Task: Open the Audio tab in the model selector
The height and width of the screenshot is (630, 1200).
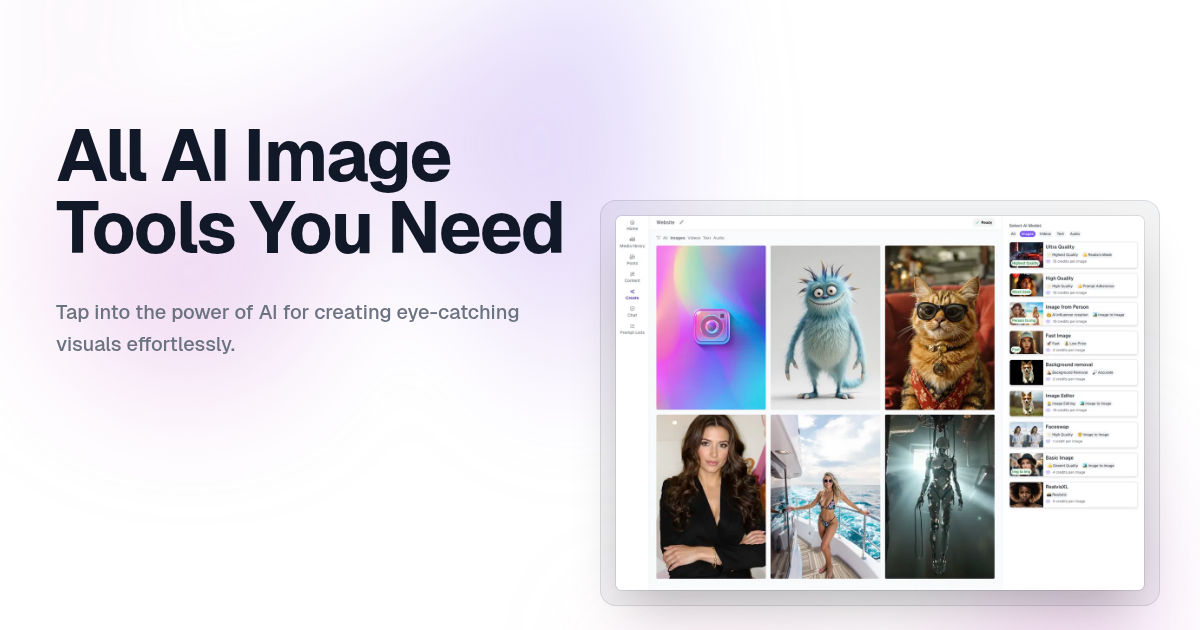Action: (x=1075, y=234)
